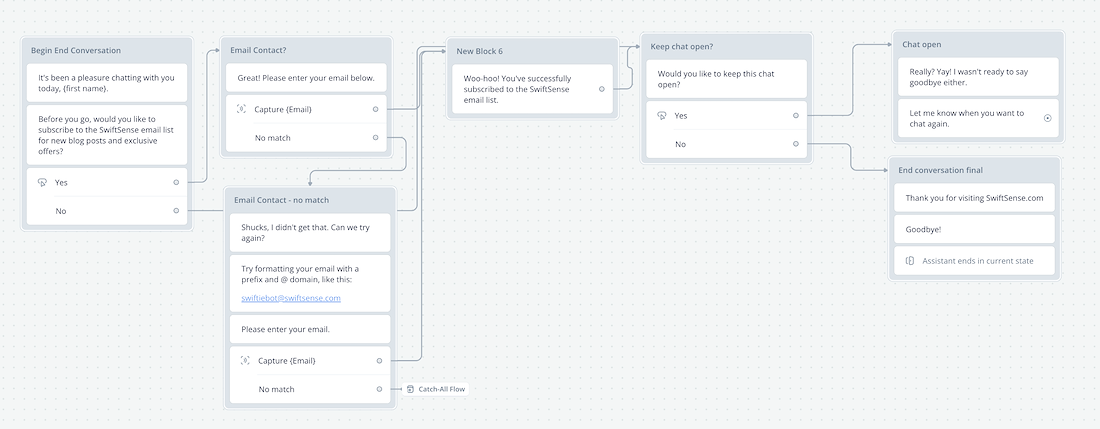Click the Yes choice in Keep chat open?
Screen dimensions: 1100x429
pos(726,116)
